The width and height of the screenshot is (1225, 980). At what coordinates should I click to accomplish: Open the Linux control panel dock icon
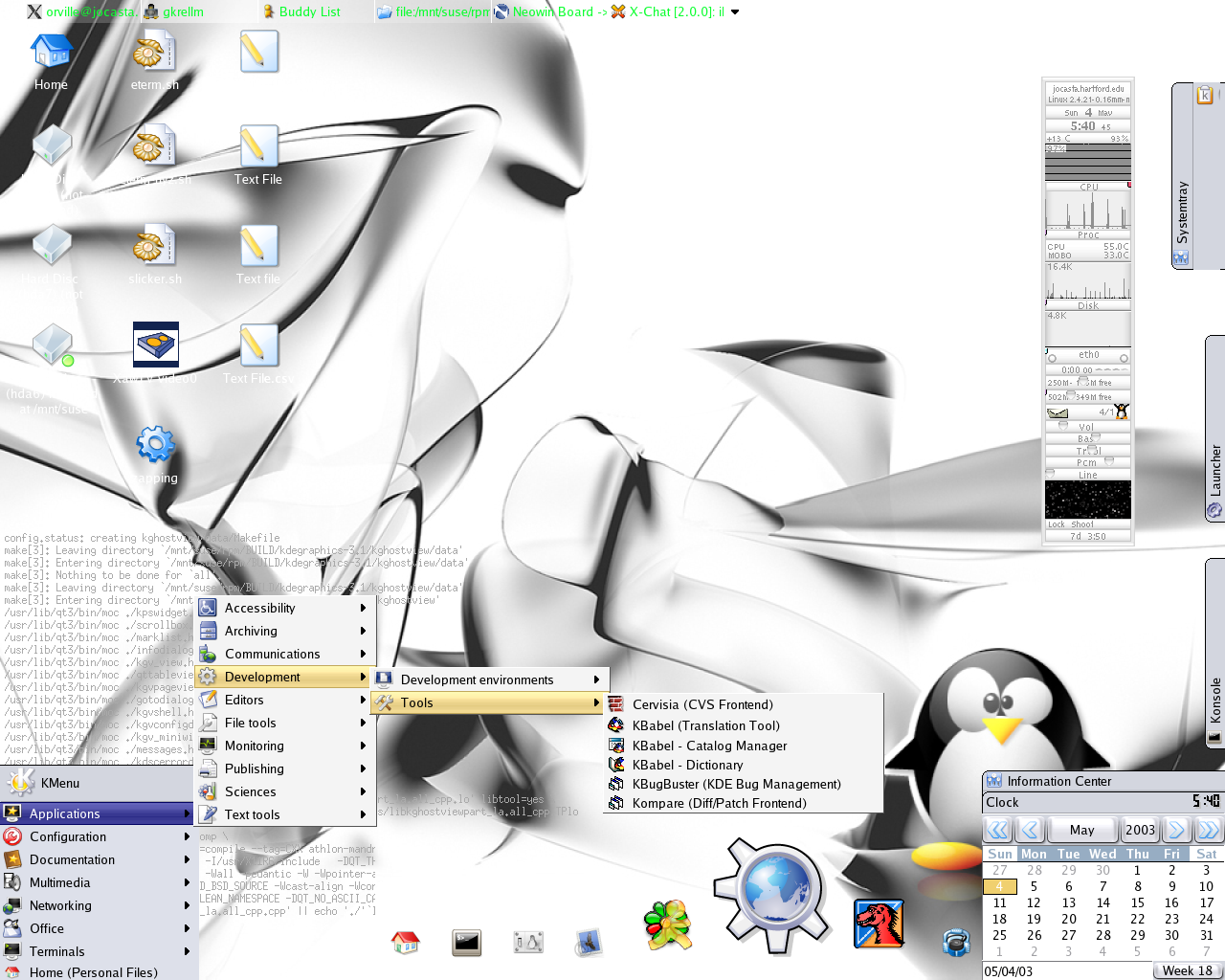[528, 943]
